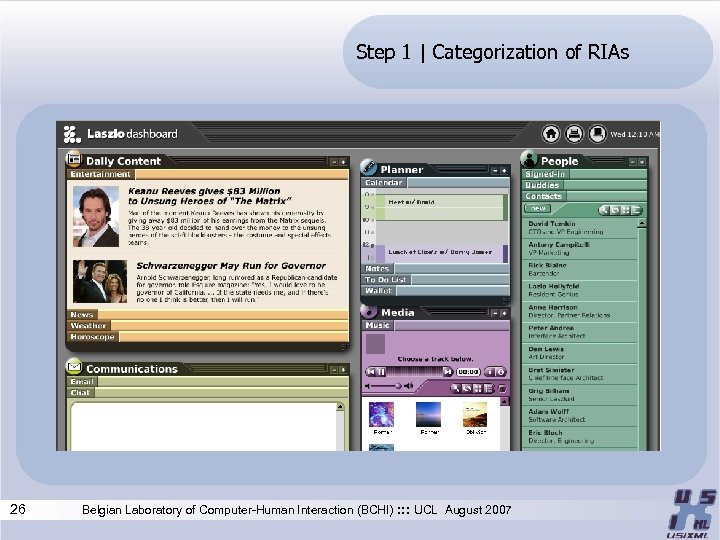720x540 pixels.
Task: Expand the Daily Content panel with plus
Action: tap(343, 162)
